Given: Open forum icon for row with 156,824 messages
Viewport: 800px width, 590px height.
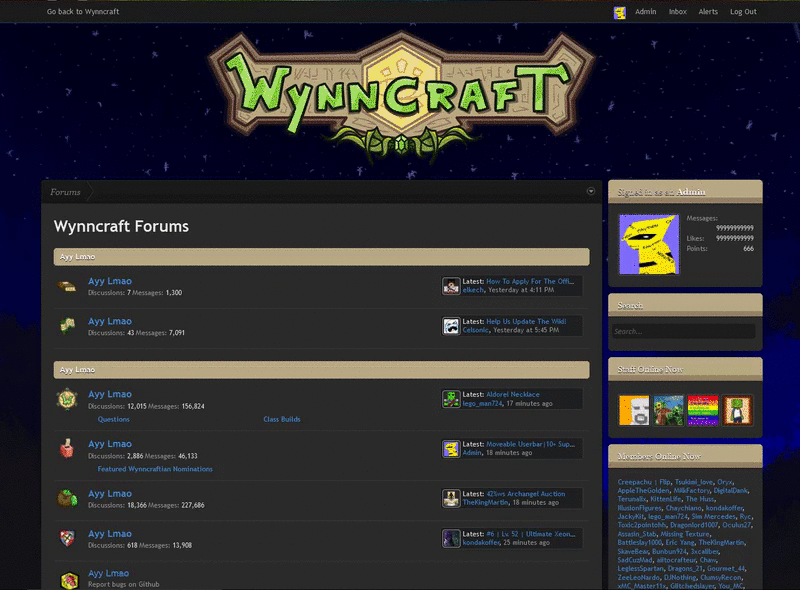Looking at the screenshot, I should pos(67,399).
